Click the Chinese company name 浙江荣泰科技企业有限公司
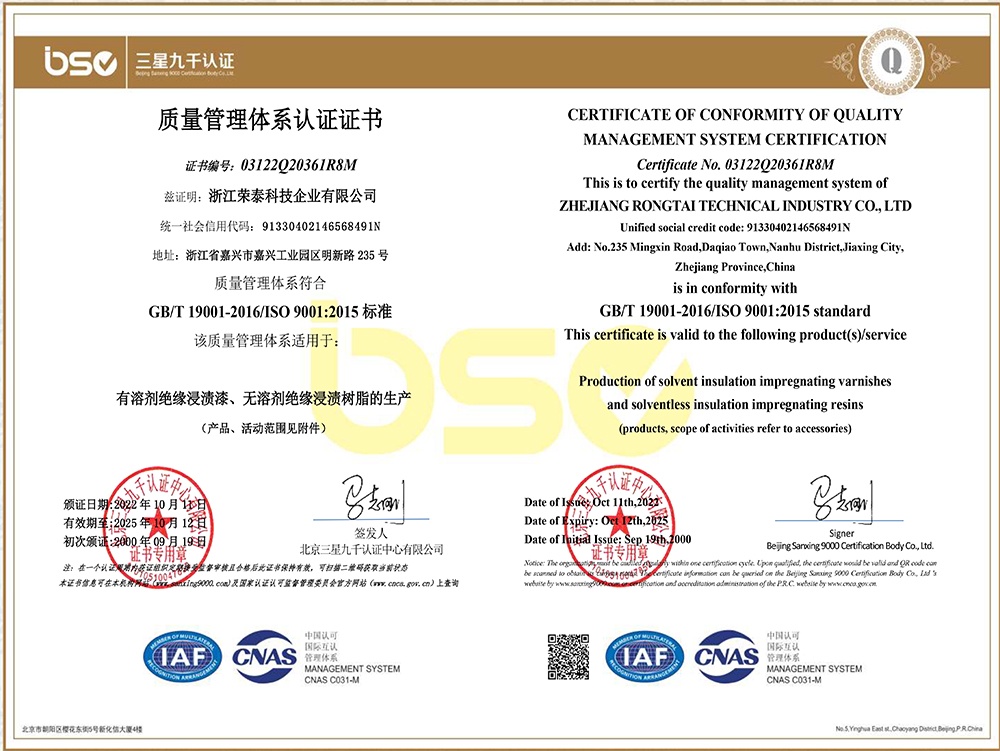This screenshot has width=1000, height=751. (282, 194)
